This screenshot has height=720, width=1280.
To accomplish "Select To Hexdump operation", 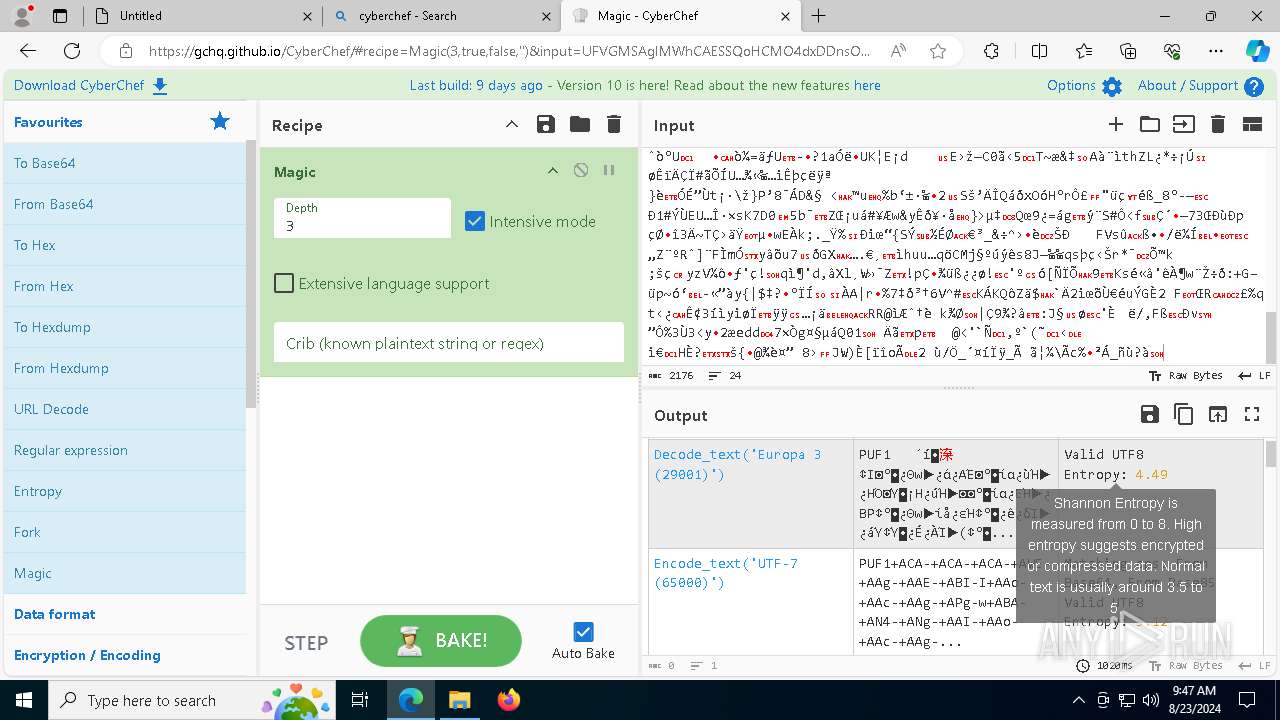I will [x=125, y=327].
